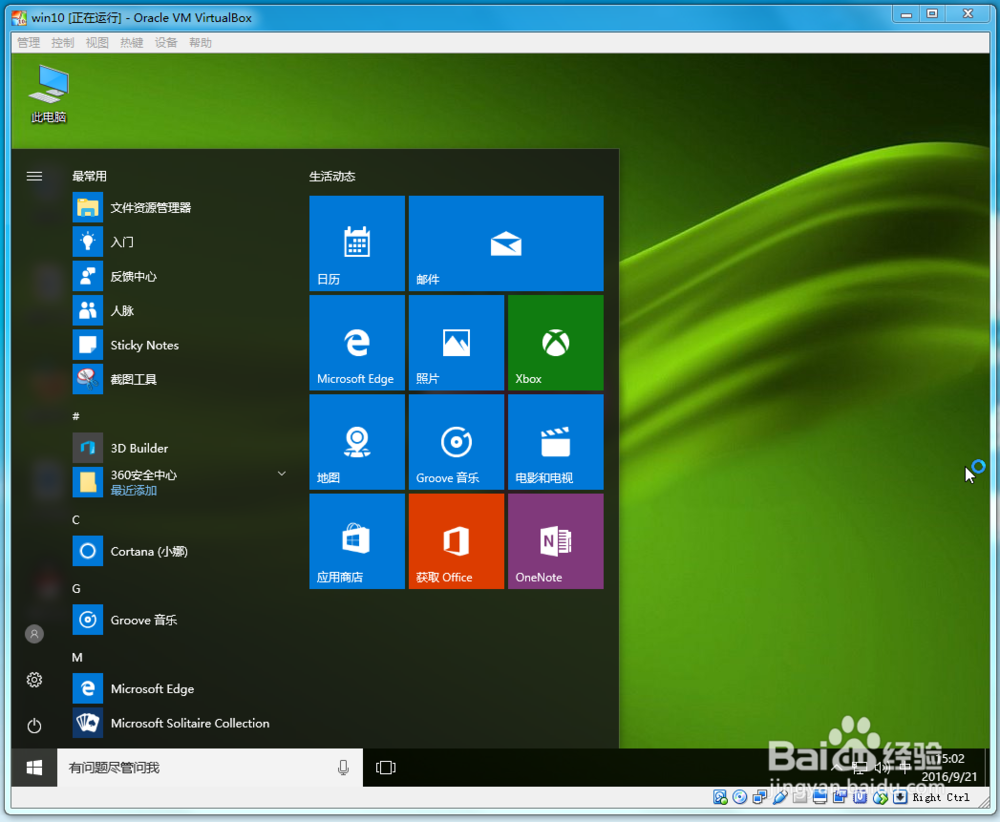The width and height of the screenshot is (1000, 822).
Task: Open the 管理 menu in VirtualBox
Action: click(x=29, y=43)
